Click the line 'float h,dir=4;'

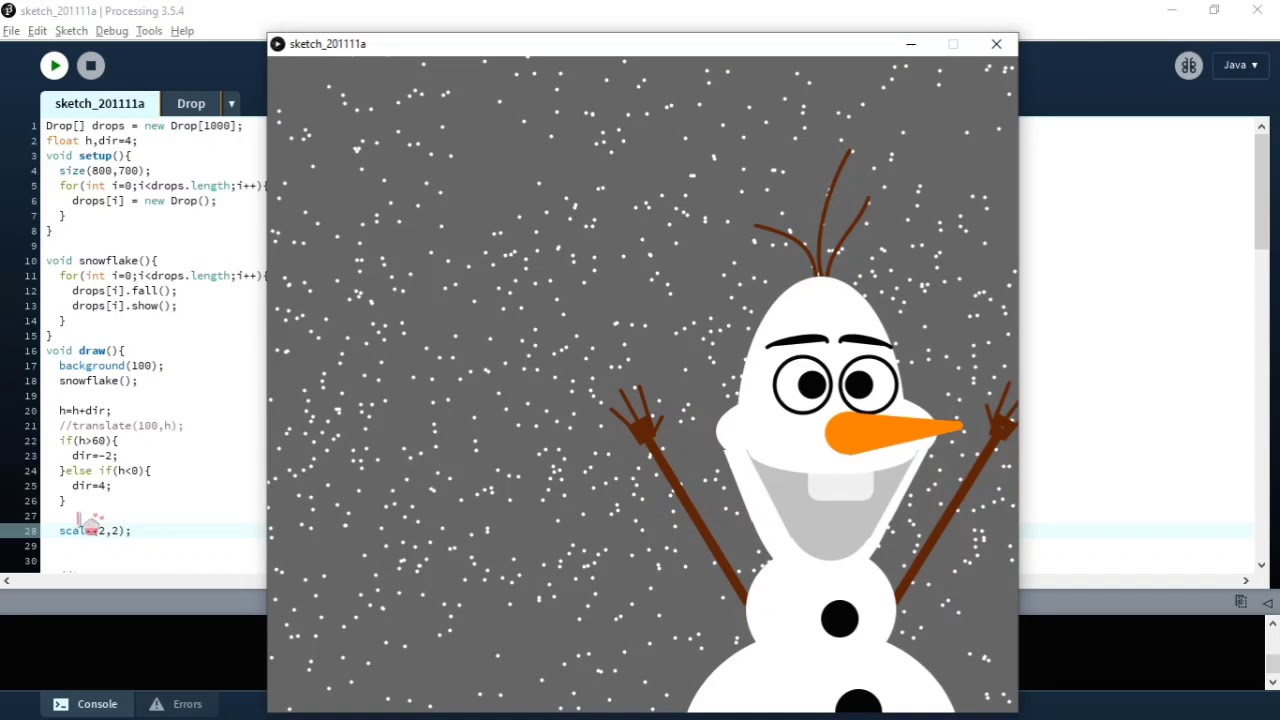pyautogui.click(x=91, y=141)
